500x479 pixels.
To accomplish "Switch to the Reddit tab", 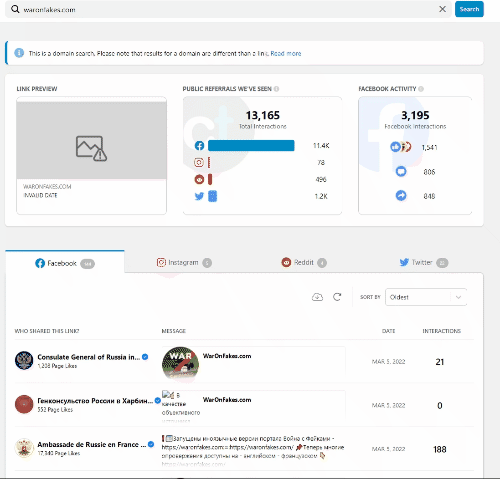I will (x=304, y=263).
